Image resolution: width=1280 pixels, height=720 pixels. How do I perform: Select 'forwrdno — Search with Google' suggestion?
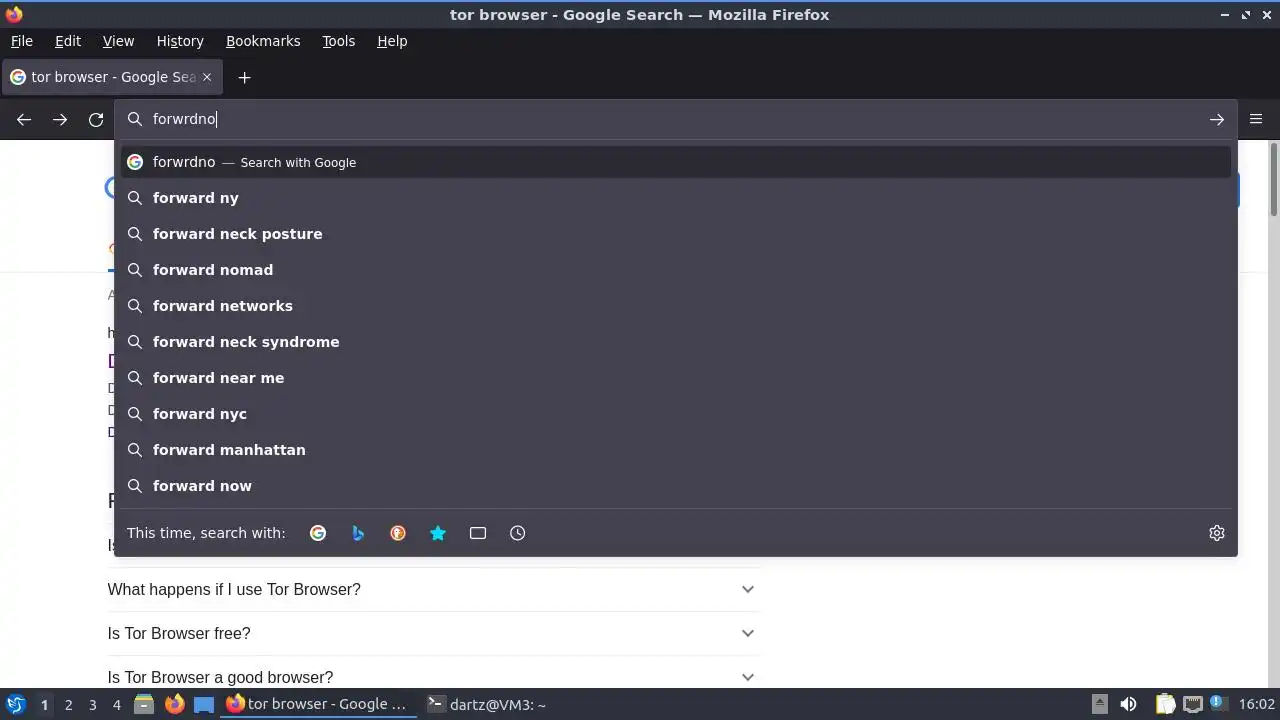(x=676, y=162)
